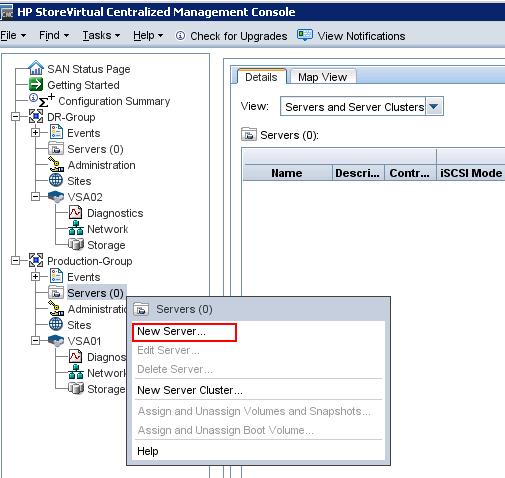The height and width of the screenshot is (478, 505).
Task: Open the Servers and Server Clusters dropdown
Action: click(x=434, y=107)
